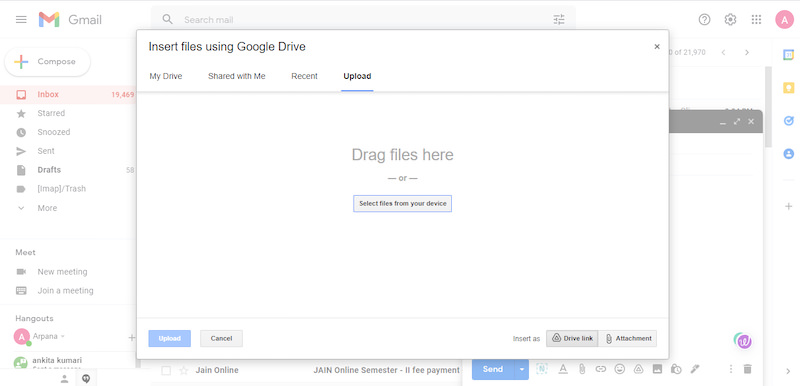This screenshot has height=386, width=800.
Task: Open Contacts side panel icon
Action: pyautogui.click(x=788, y=153)
